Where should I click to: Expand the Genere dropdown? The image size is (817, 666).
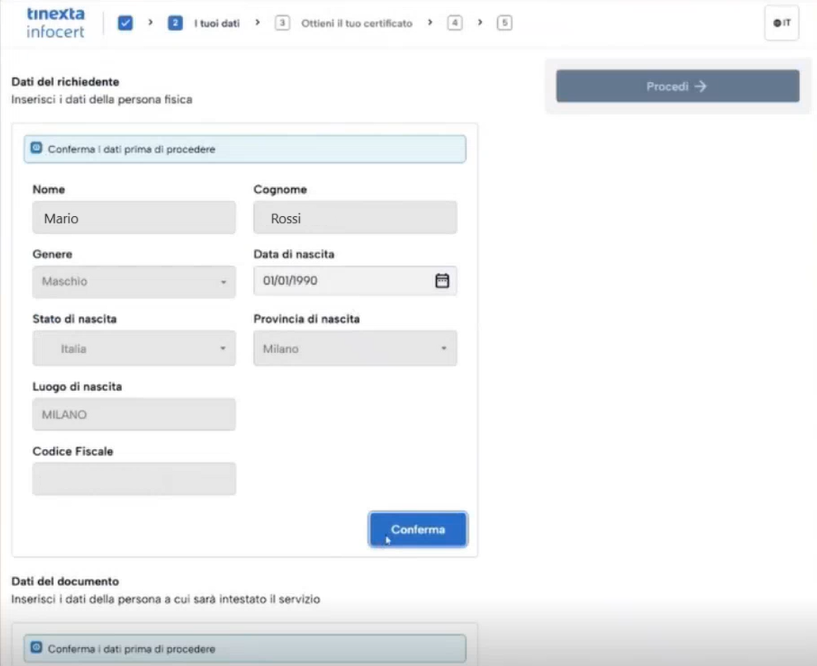pos(134,282)
